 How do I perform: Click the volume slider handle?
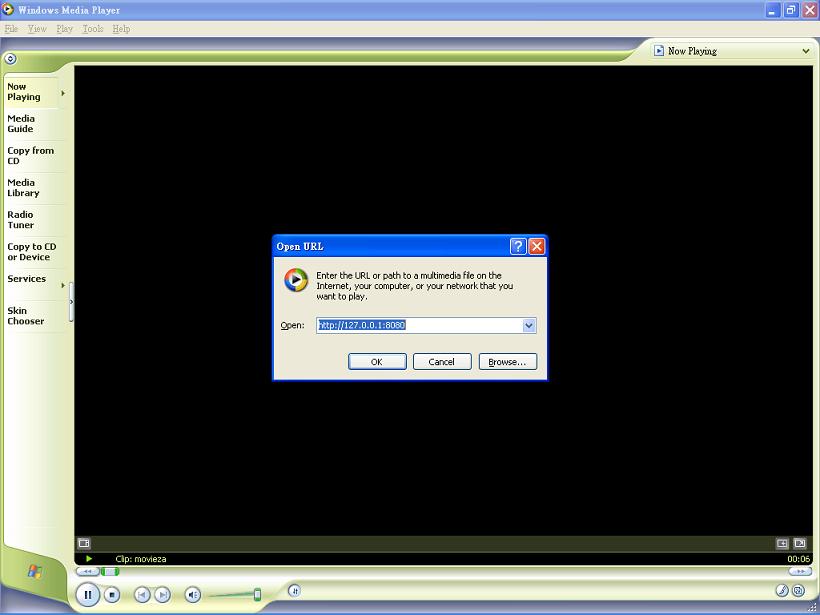[257, 595]
